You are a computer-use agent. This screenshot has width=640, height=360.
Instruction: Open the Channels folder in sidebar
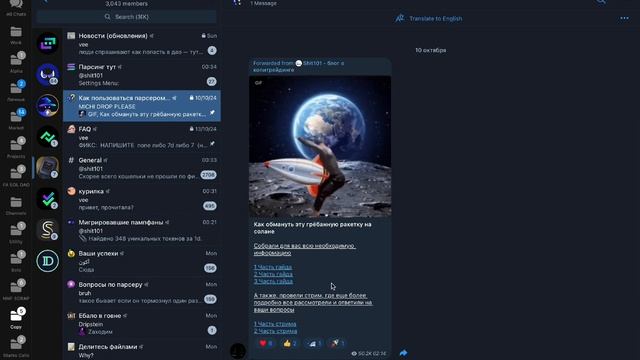click(x=16, y=205)
